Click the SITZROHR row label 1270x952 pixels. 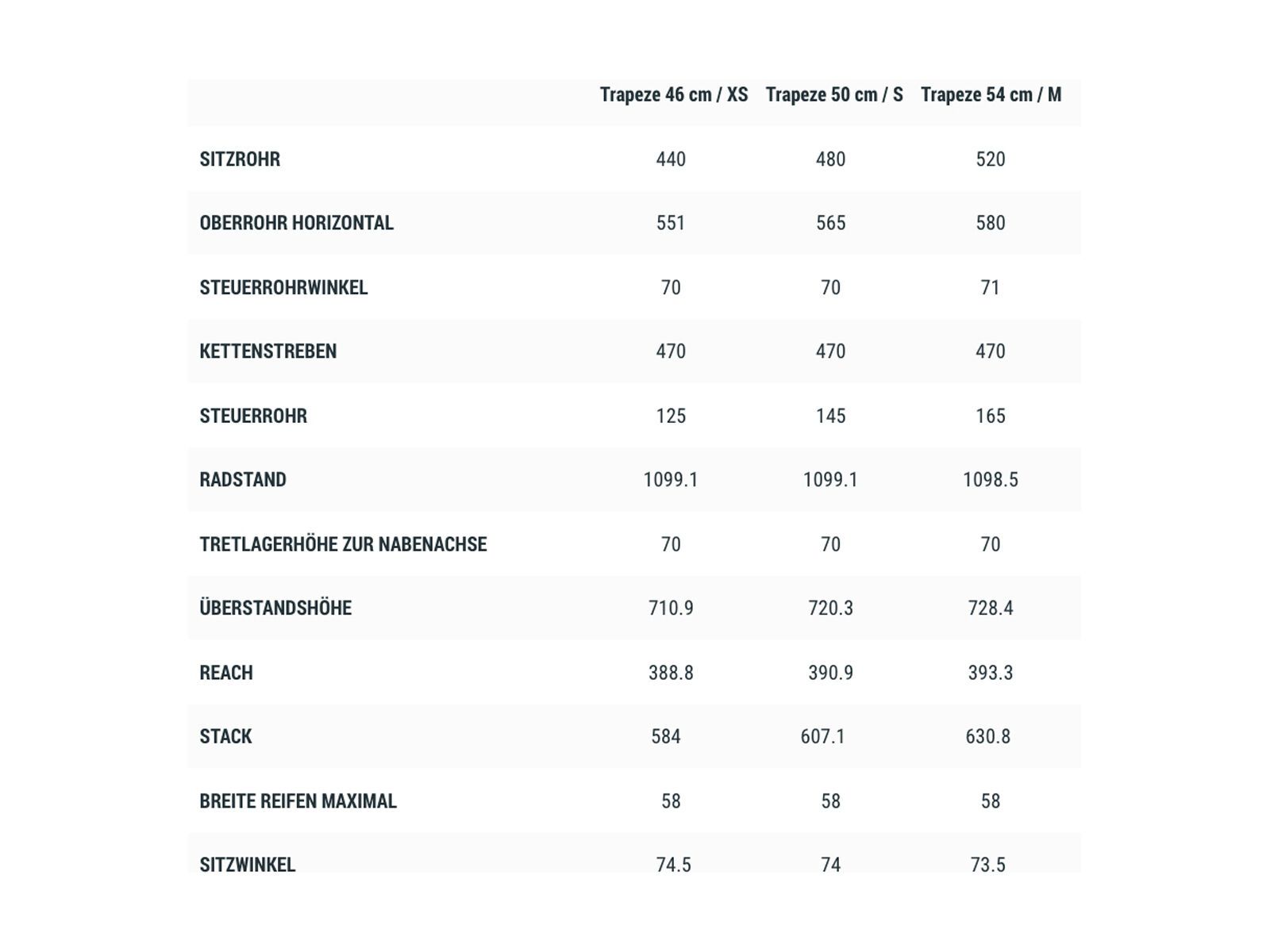click(240, 159)
